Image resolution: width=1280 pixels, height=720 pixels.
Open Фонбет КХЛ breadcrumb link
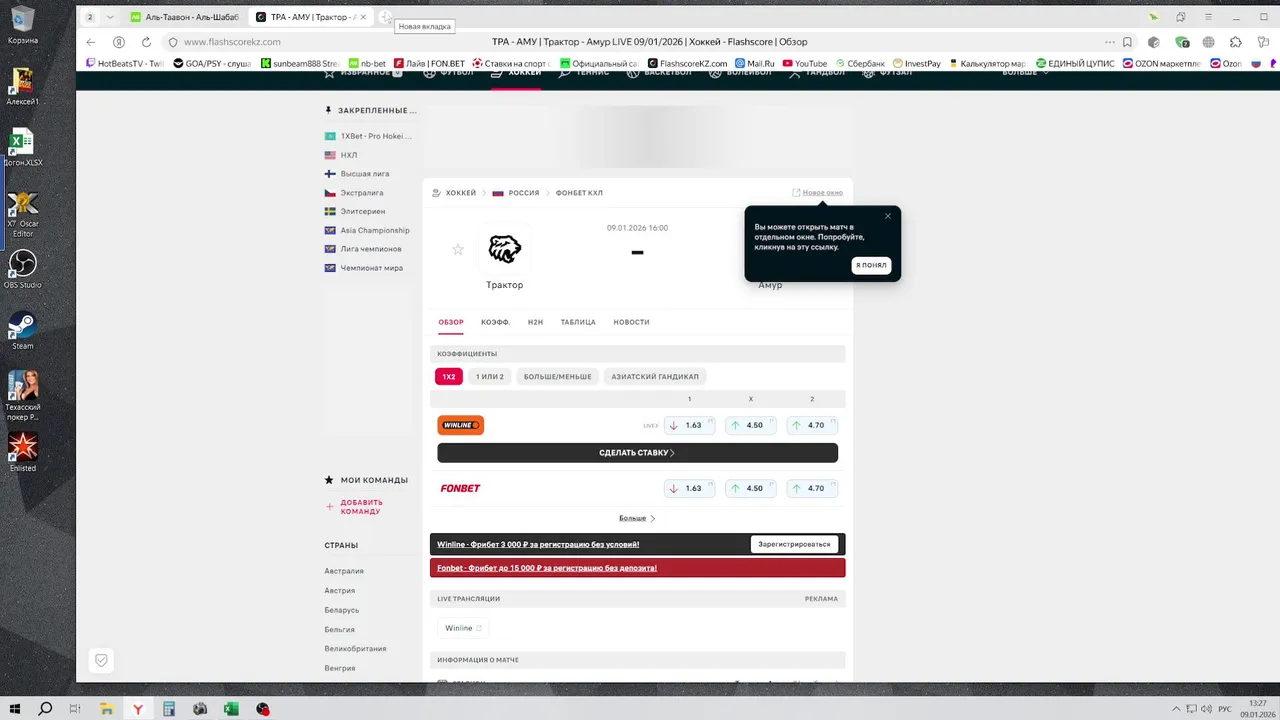point(579,193)
